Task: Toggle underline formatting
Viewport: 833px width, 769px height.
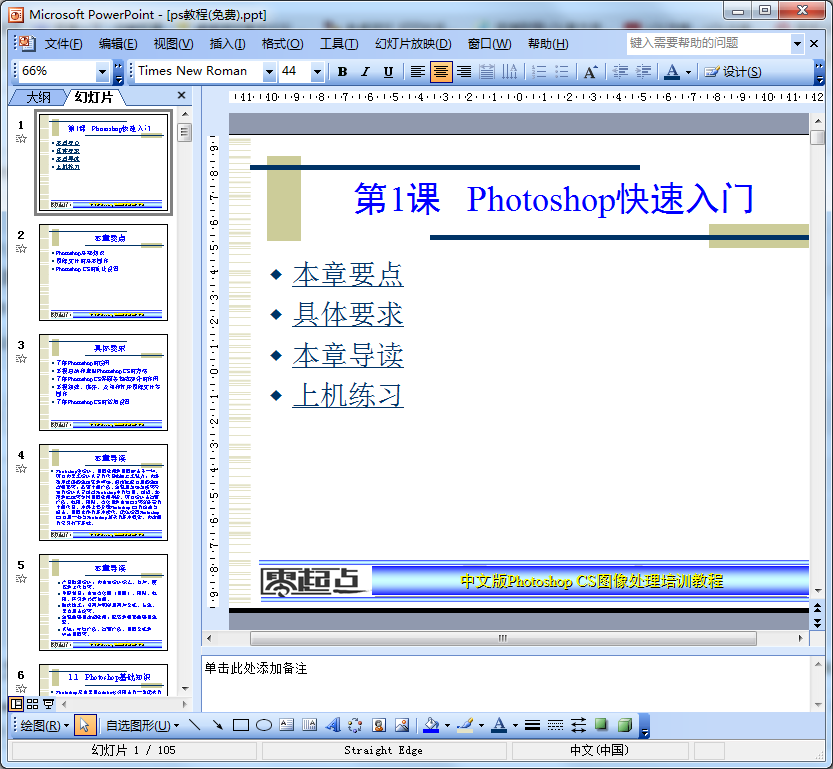Action: [x=388, y=72]
